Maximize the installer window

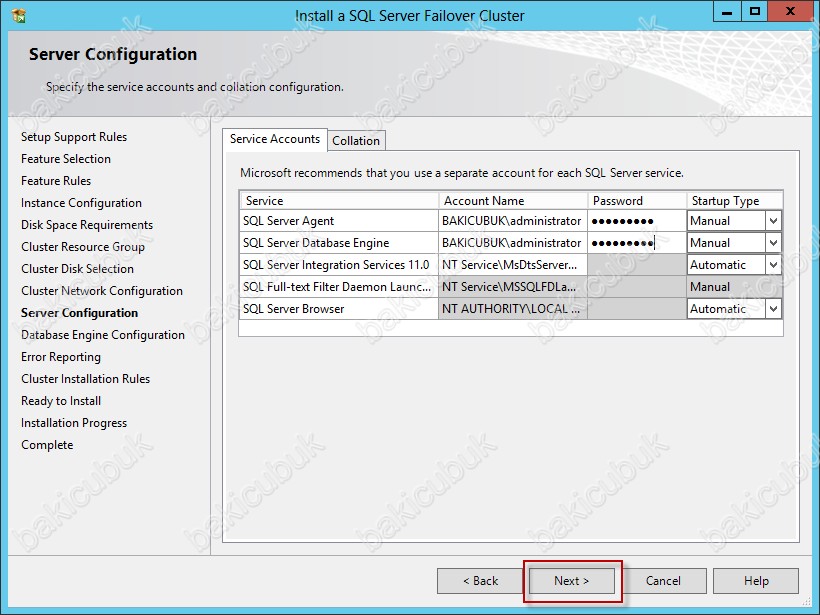coord(755,12)
